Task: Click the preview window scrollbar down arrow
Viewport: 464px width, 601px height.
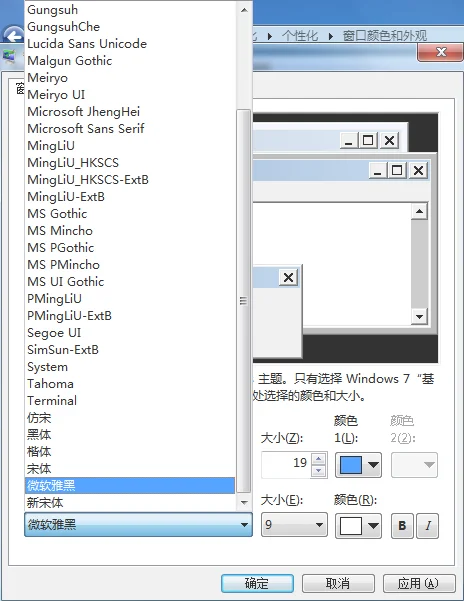Action: [x=419, y=317]
